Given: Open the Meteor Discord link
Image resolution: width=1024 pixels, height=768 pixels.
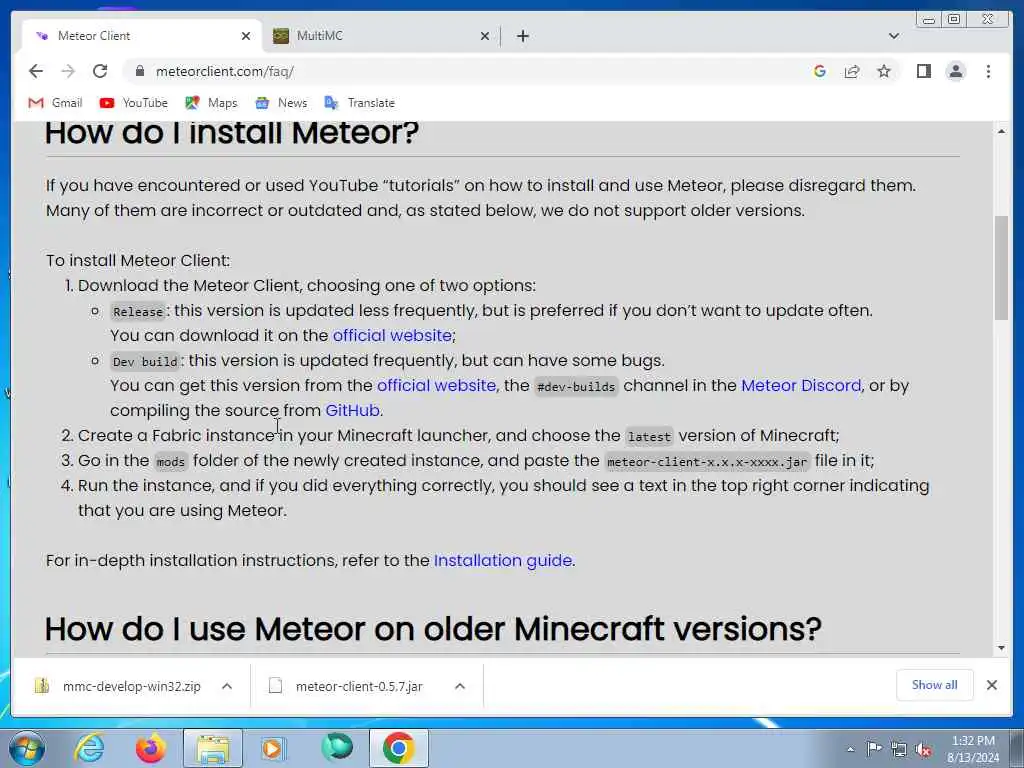Looking at the screenshot, I should point(801,385).
